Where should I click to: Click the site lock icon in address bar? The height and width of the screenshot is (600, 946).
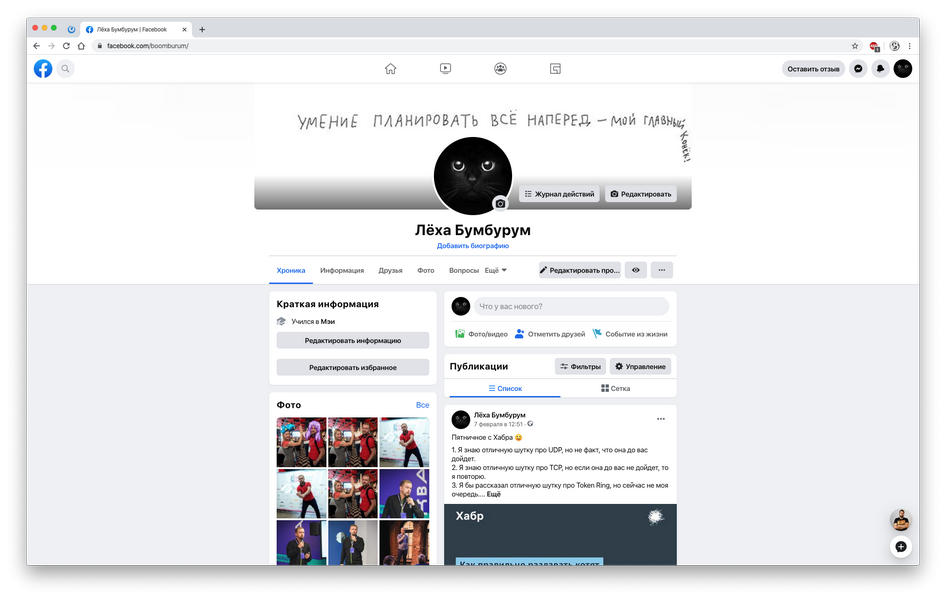pyautogui.click(x=100, y=46)
